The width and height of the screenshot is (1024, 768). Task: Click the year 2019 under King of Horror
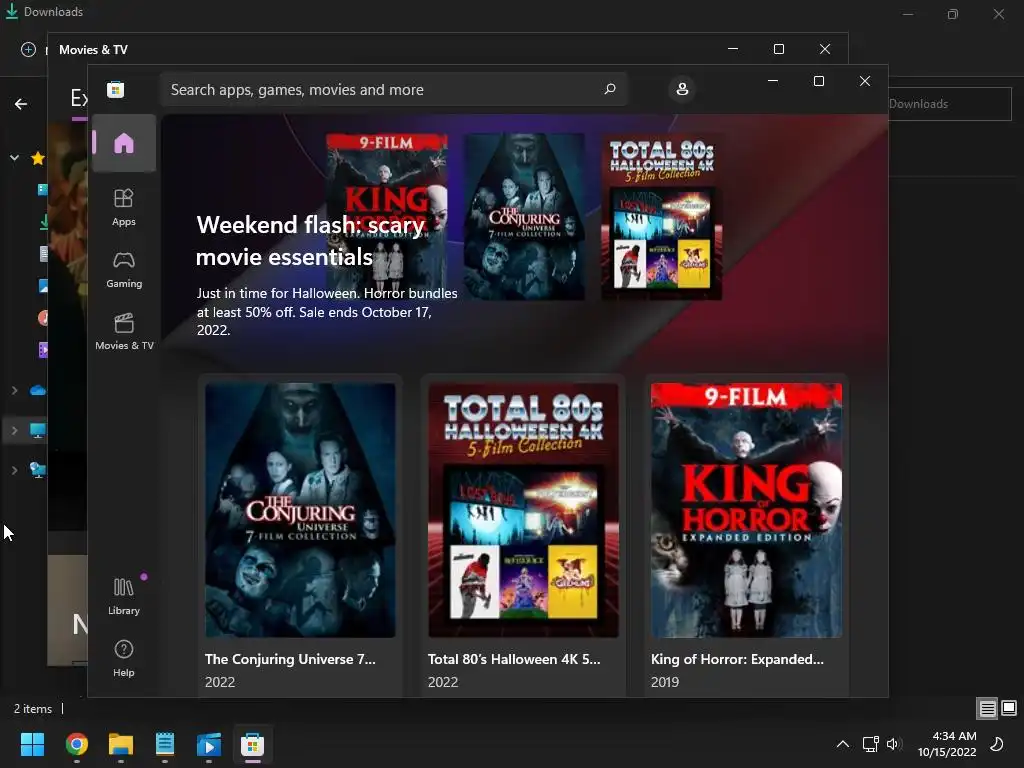(665, 682)
